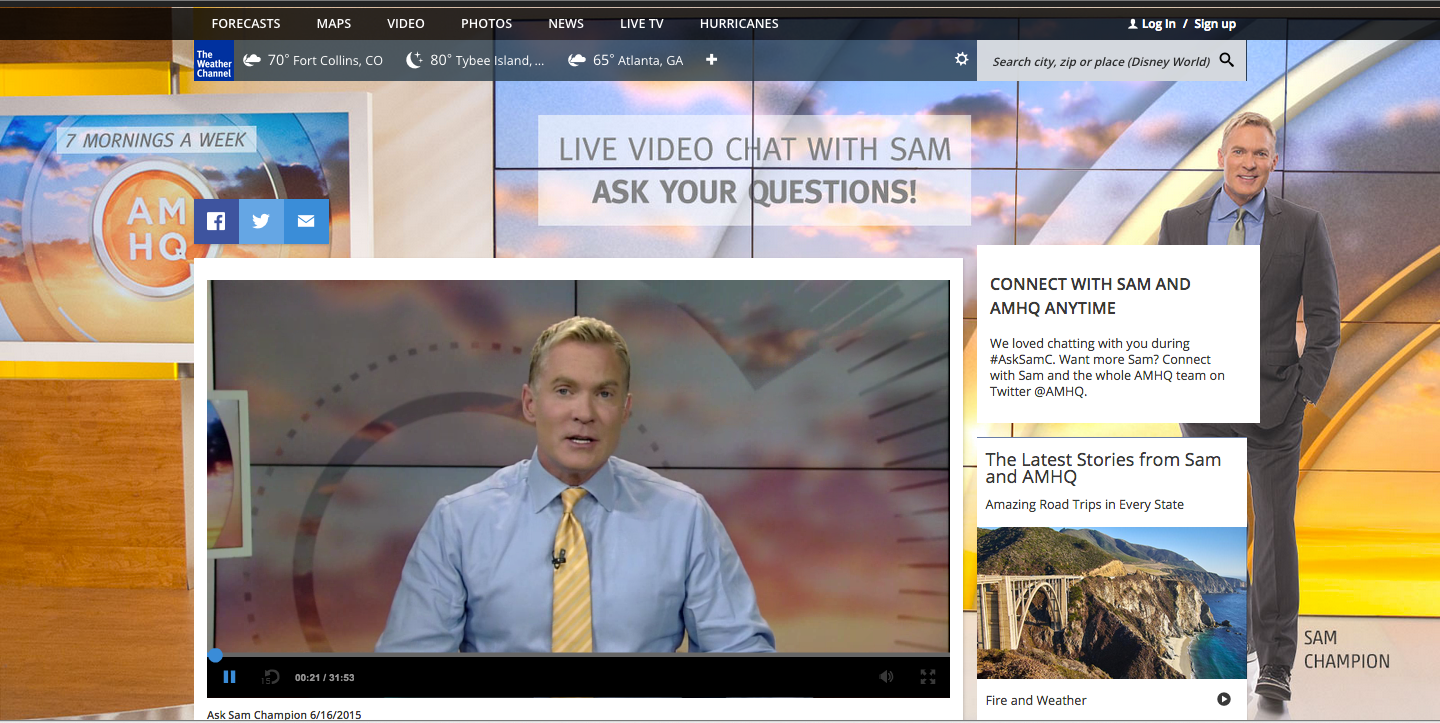The image size is (1440, 723).
Task: Play the Fire and Weather story
Action: [x=1224, y=700]
